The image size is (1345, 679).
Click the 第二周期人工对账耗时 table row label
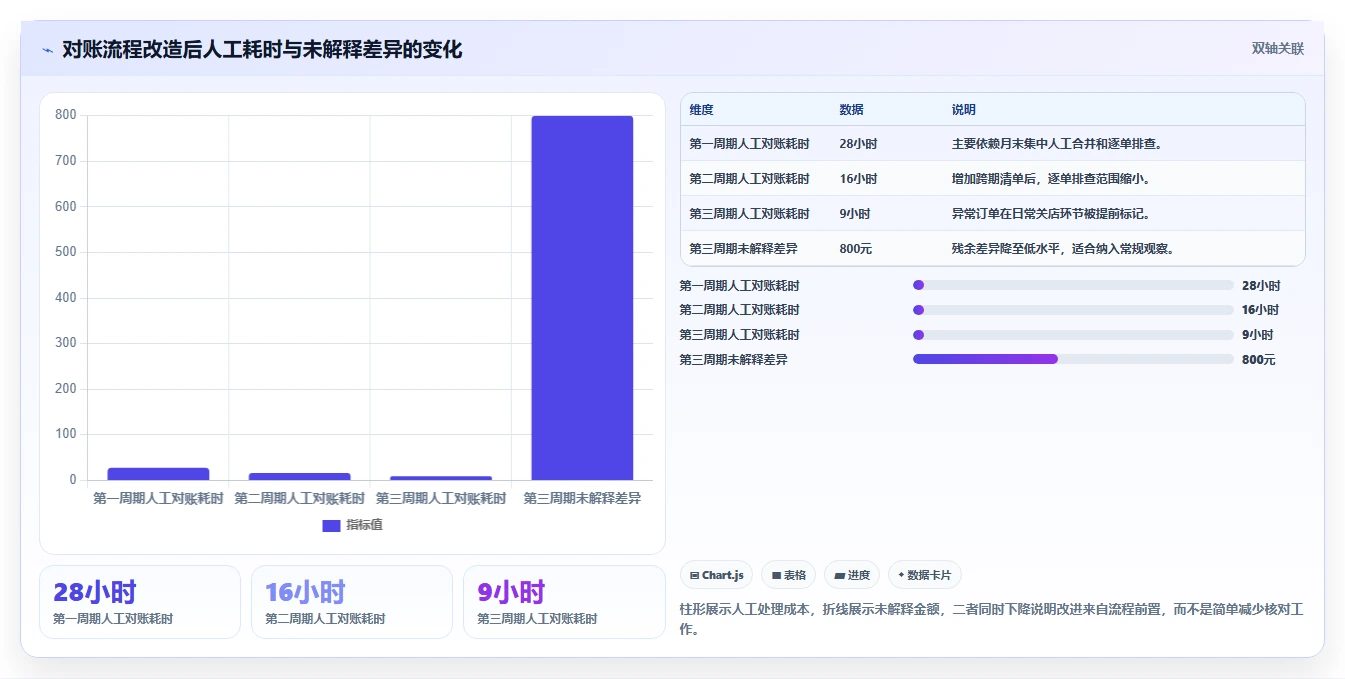pyautogui.click(x=749, y=179)
